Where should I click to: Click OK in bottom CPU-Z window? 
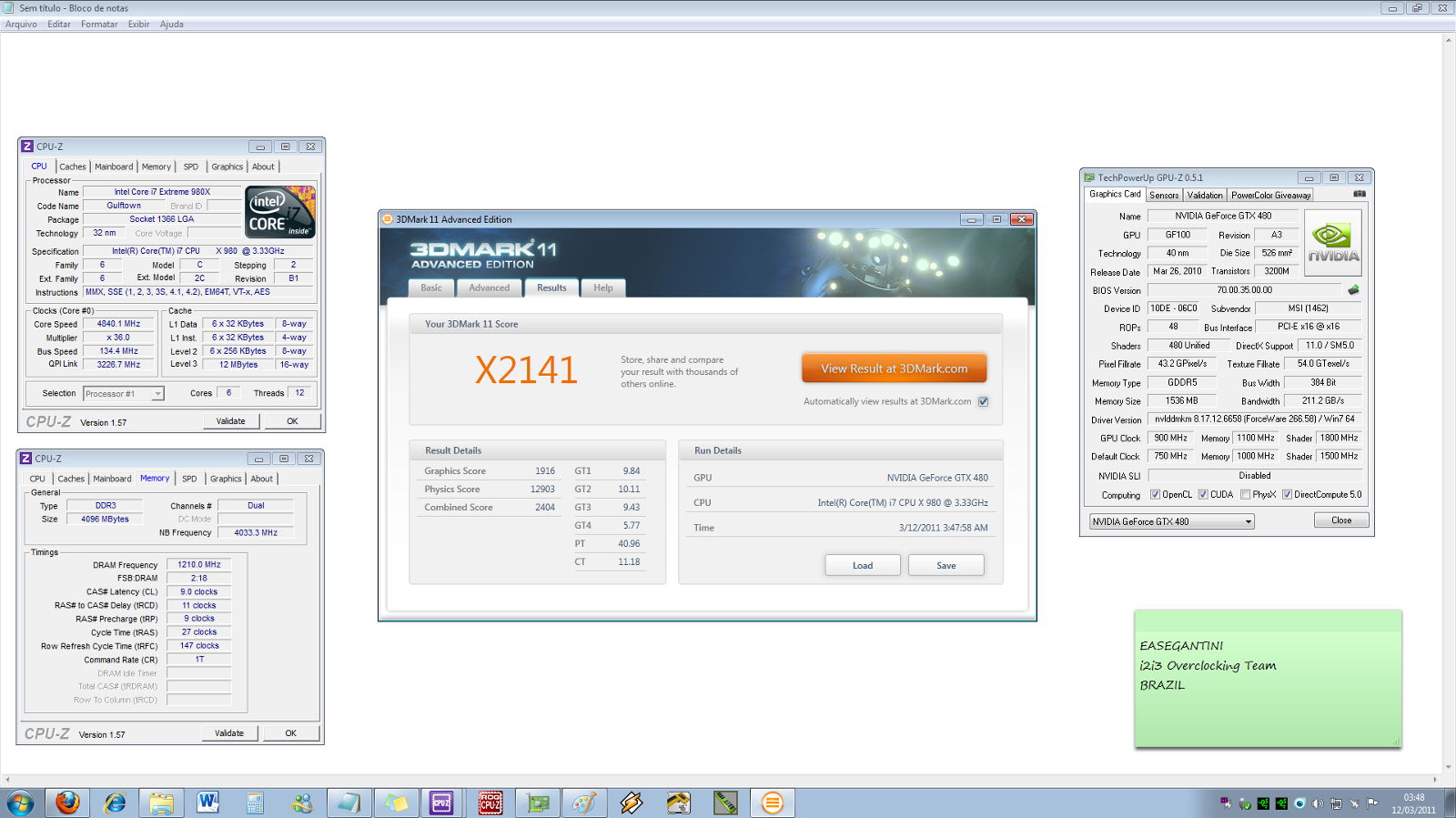tap(291, 733)
